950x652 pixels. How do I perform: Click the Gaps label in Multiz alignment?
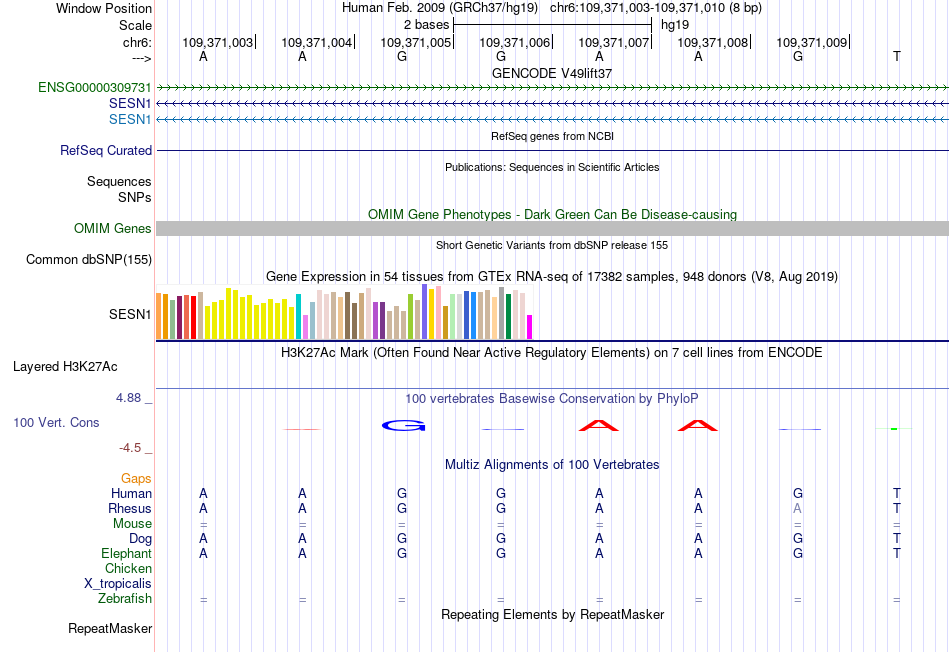136,479
